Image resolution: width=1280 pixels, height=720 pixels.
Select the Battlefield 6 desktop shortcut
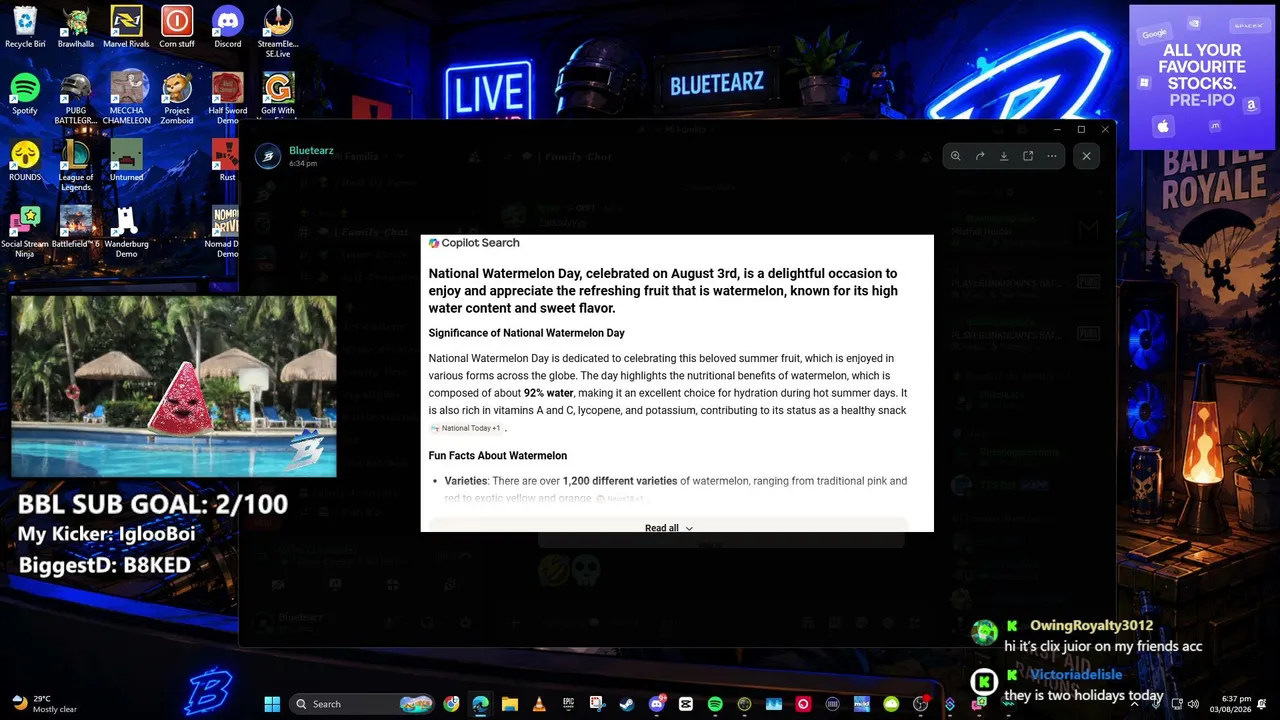click(76, 228)
